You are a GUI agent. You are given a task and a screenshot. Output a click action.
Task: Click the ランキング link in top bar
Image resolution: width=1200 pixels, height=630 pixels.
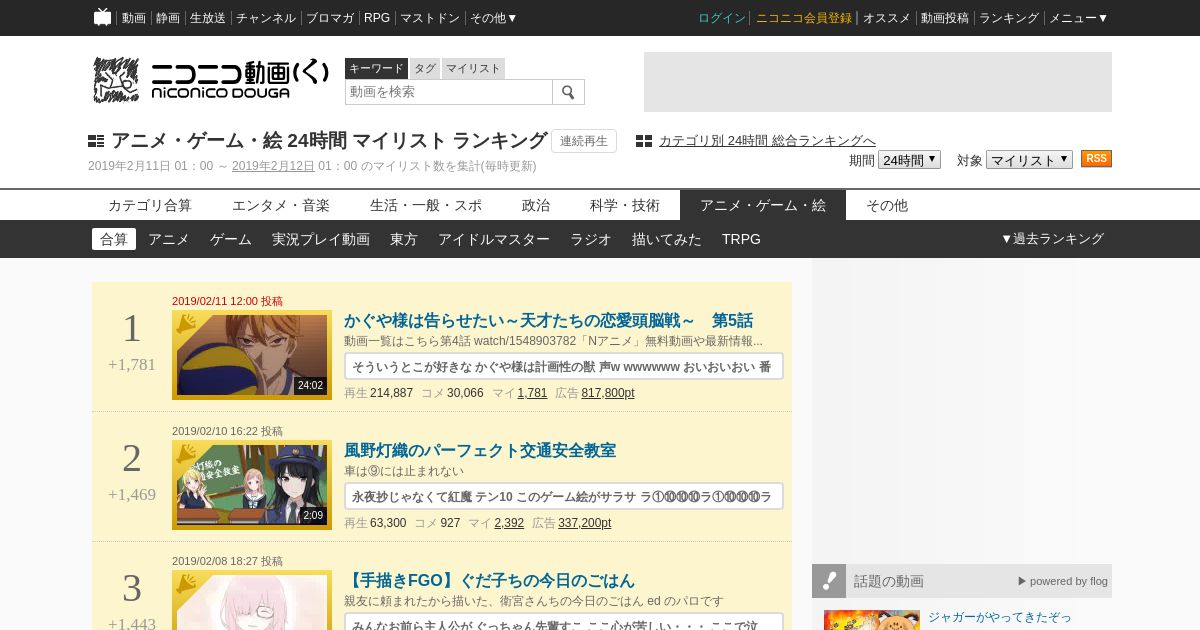point(1009,18)
